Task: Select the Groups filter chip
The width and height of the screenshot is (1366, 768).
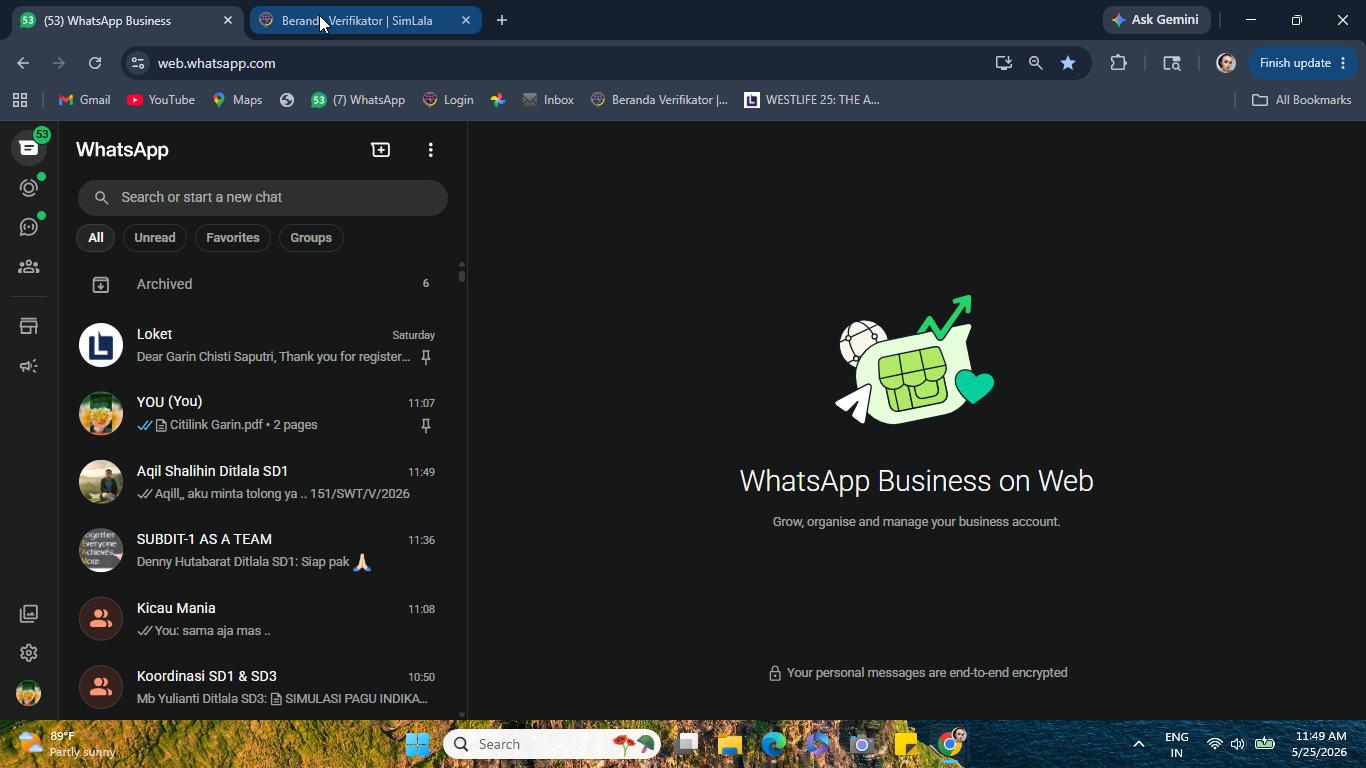Action: pos(311,238)
